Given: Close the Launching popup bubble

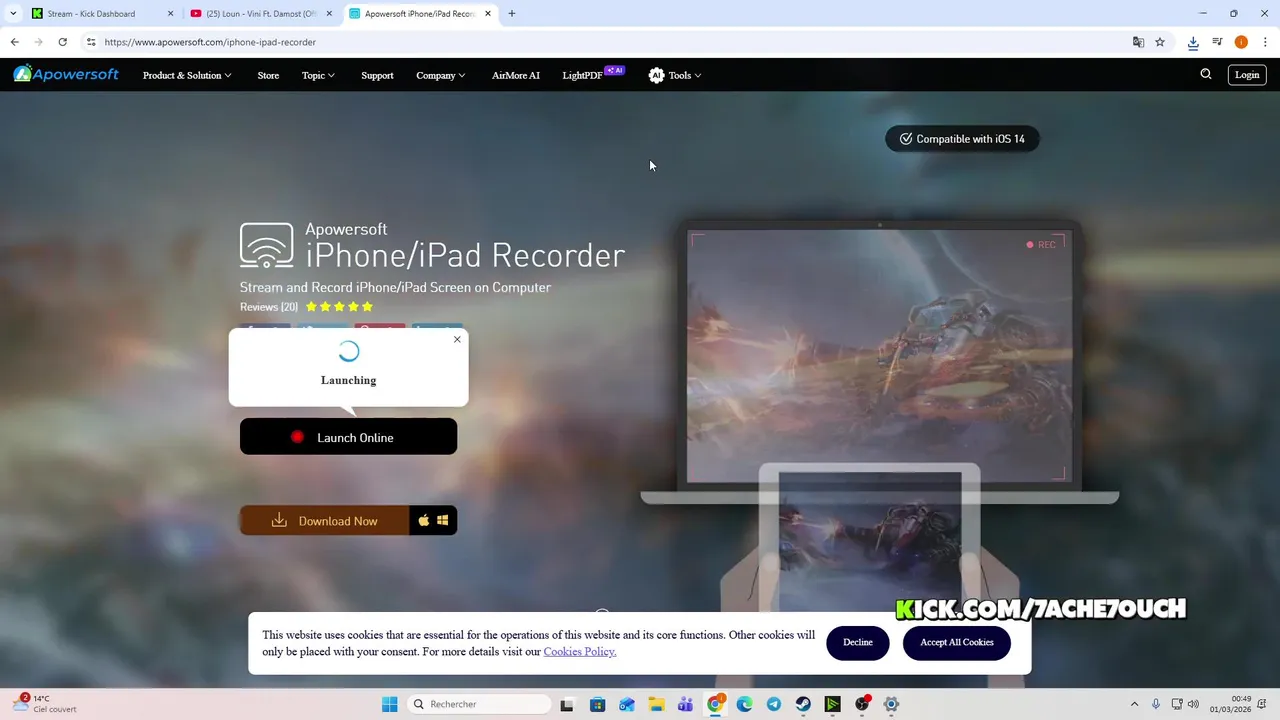Looking at the screenshot, I should (457, 339).
